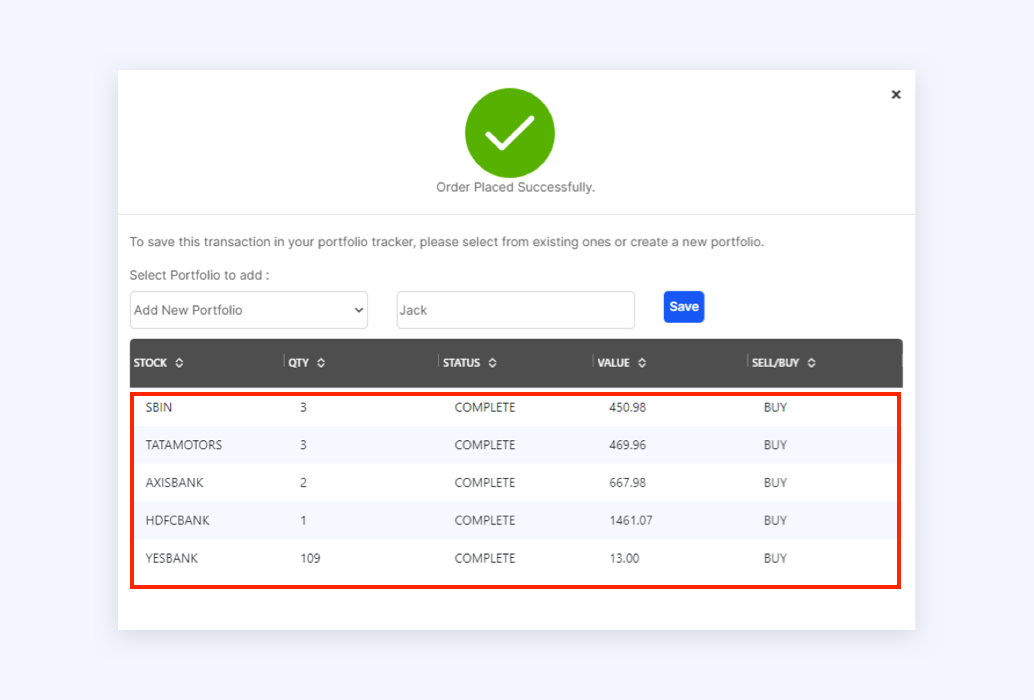This screenshot has width=1034, height=700.
Task: Click quantity 1 in the HDFCBANK row
Action: [303, 520]
